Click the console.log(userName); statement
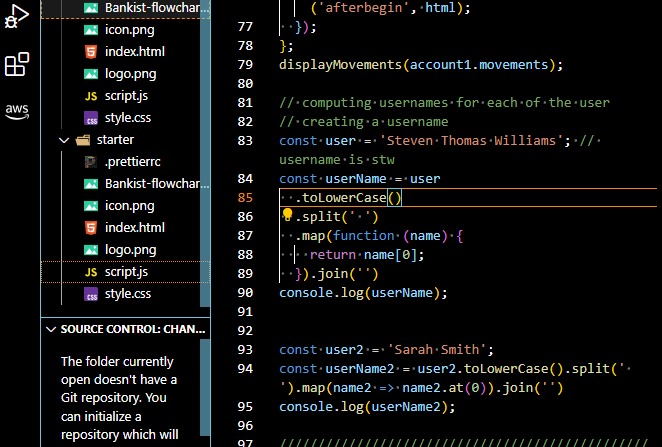This screenshot has width=662, height=447. 363,293
